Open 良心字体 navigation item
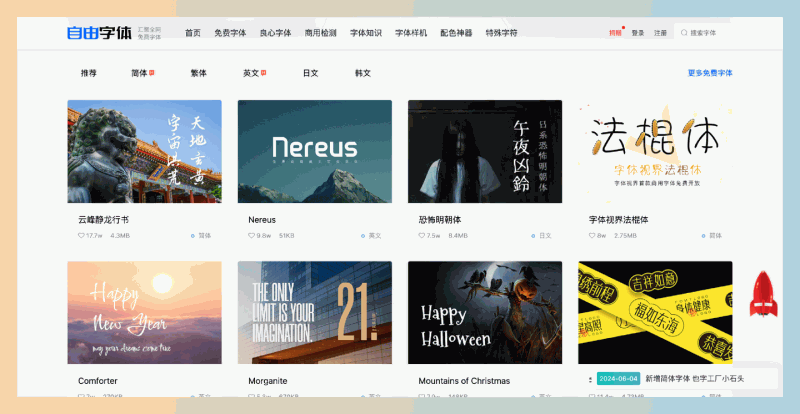 276,33
